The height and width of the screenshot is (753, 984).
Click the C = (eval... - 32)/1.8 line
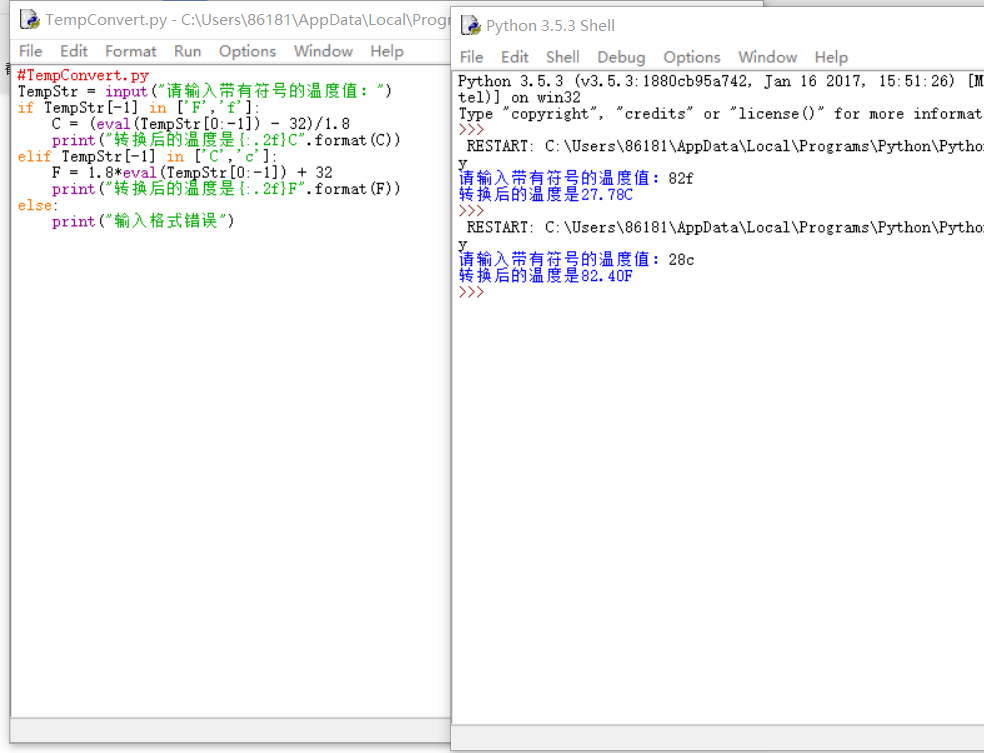pyautogui.click(x=201, y=124)
